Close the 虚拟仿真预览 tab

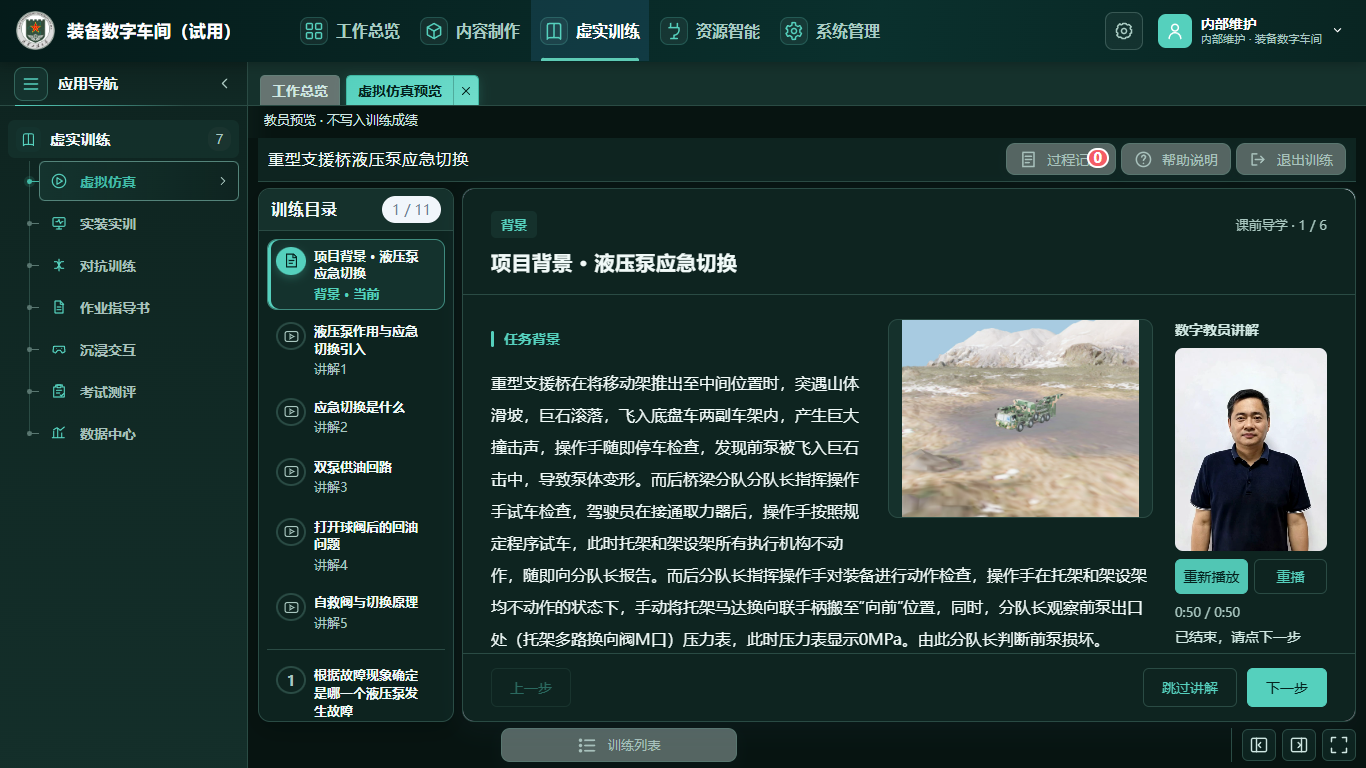coord(466,90)
